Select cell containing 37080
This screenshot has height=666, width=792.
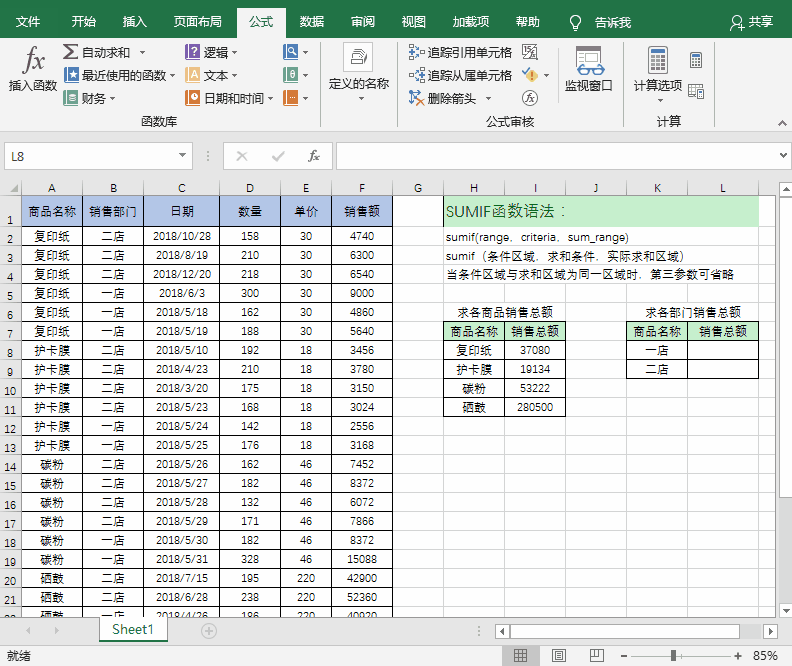click(x=535, y=350)
